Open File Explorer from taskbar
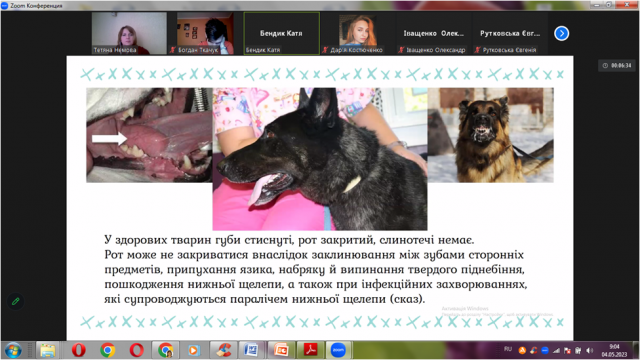Viewport: 640px width, 360px height. 47,351
